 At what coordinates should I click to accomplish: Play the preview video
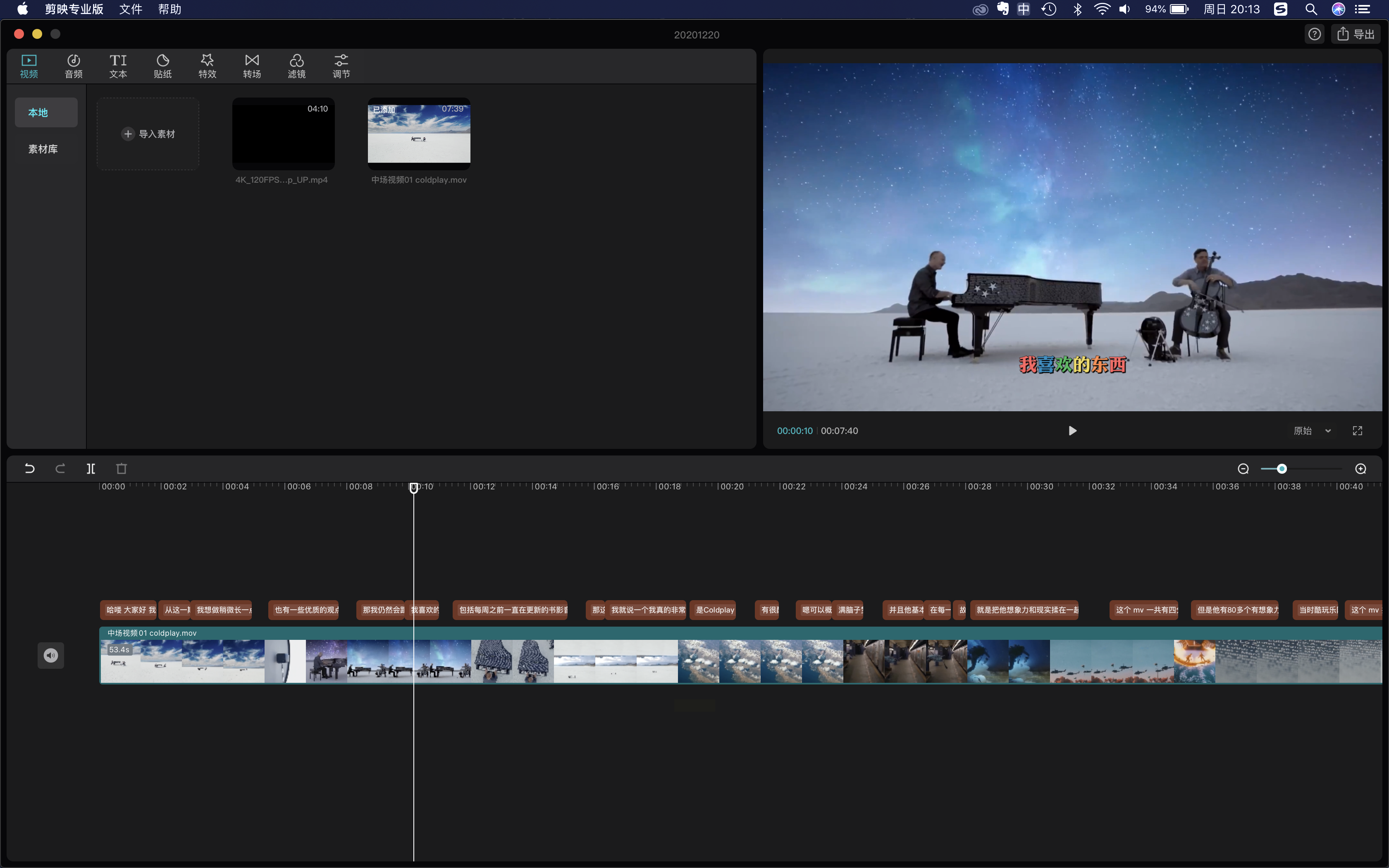tap(1072, 431)
